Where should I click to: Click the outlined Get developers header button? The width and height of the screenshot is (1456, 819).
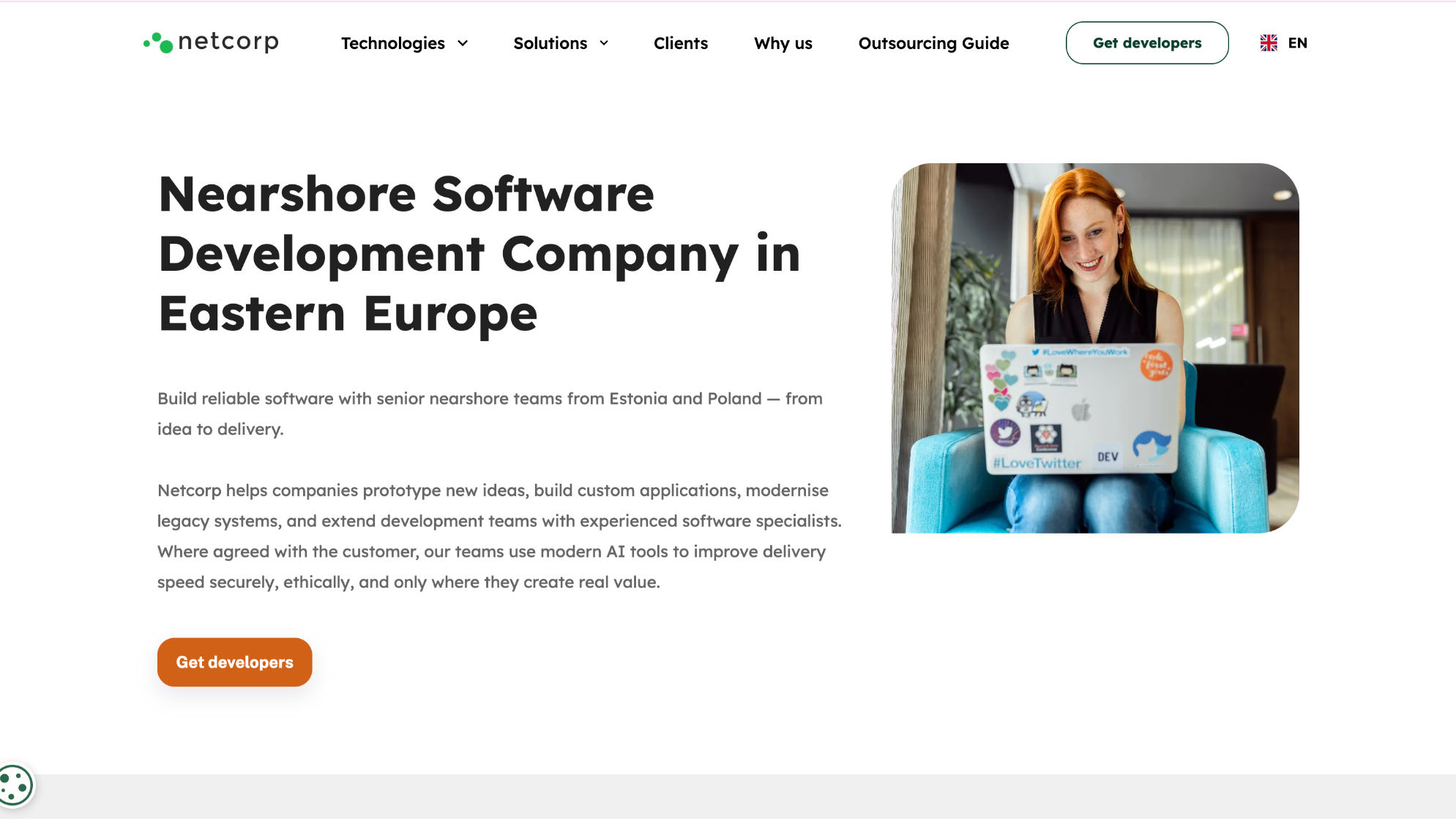[x=1147, y=42]
